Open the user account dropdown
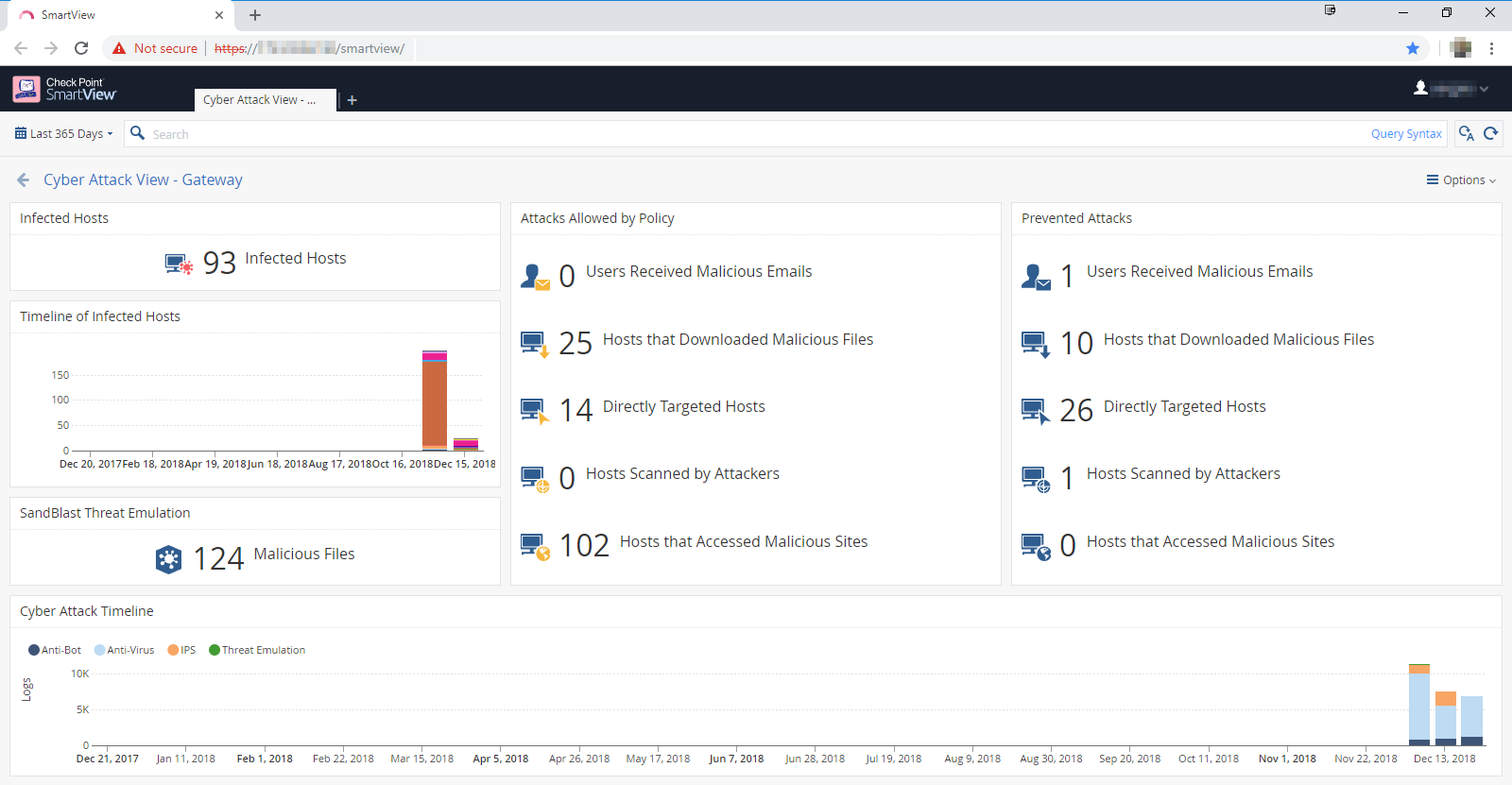The width and height of the screenshot is (1512, 785). click(1452, 89)
